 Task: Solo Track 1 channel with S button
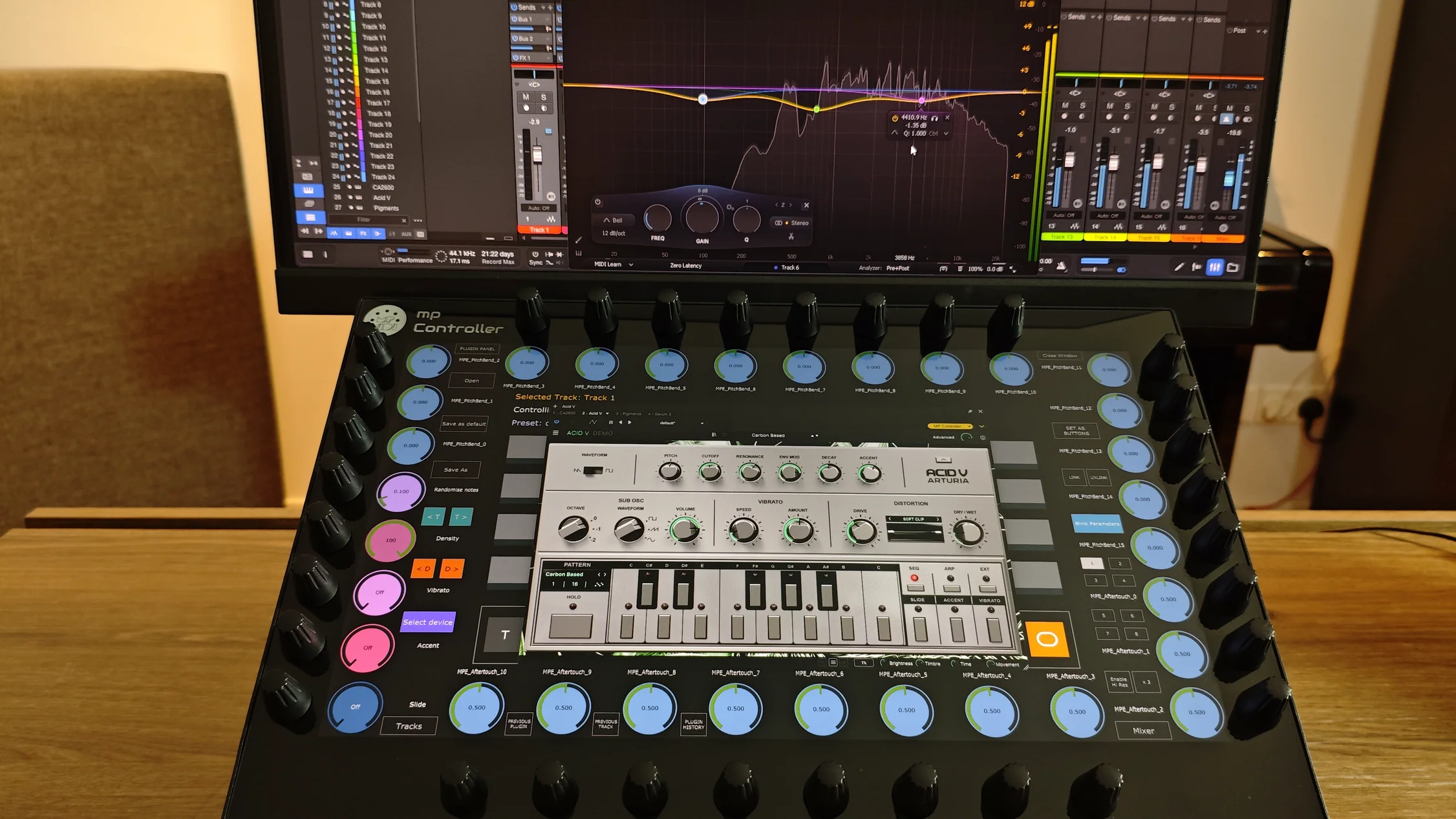(544, 97)
